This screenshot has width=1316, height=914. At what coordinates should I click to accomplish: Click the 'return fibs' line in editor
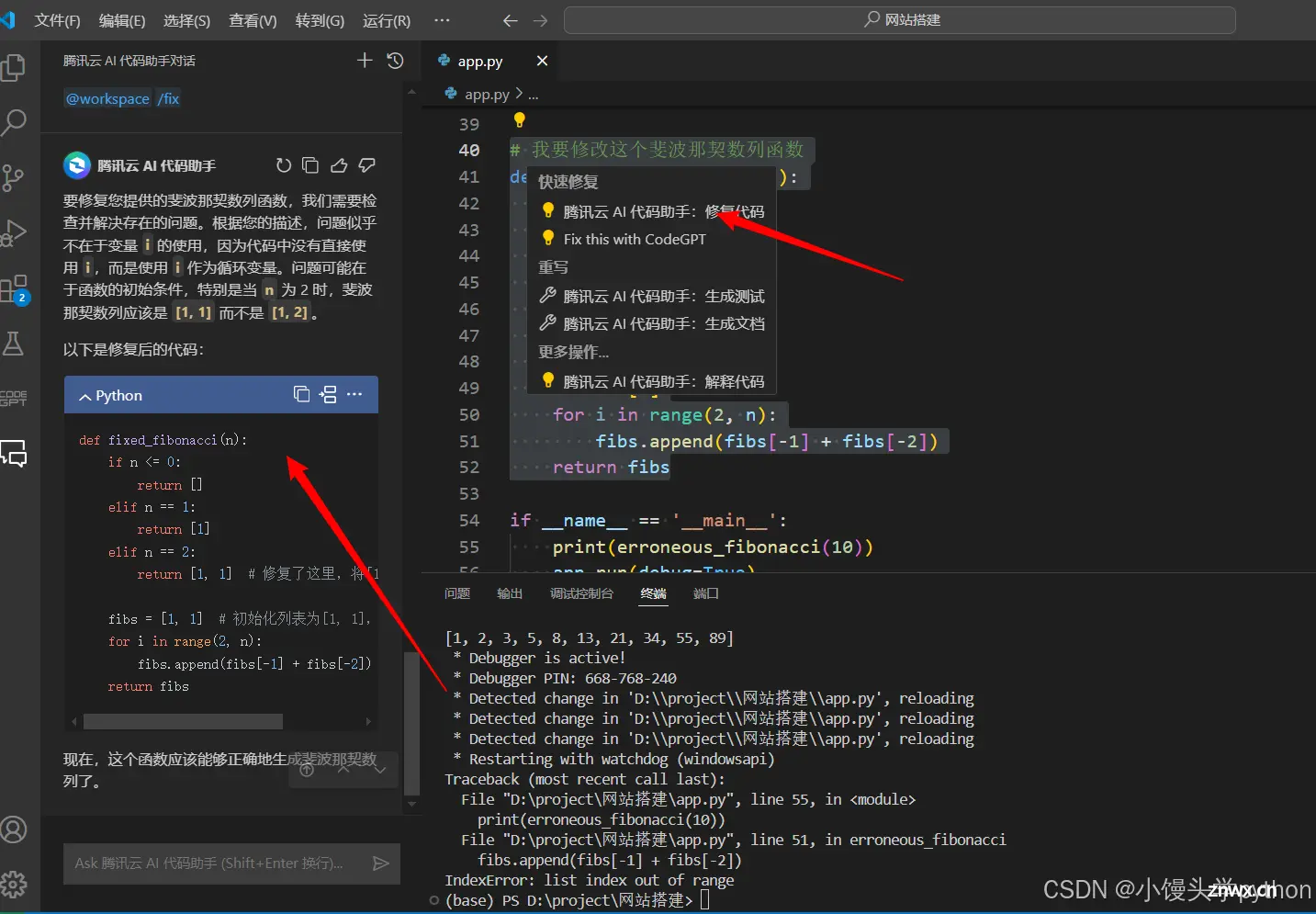coord(611,467)
